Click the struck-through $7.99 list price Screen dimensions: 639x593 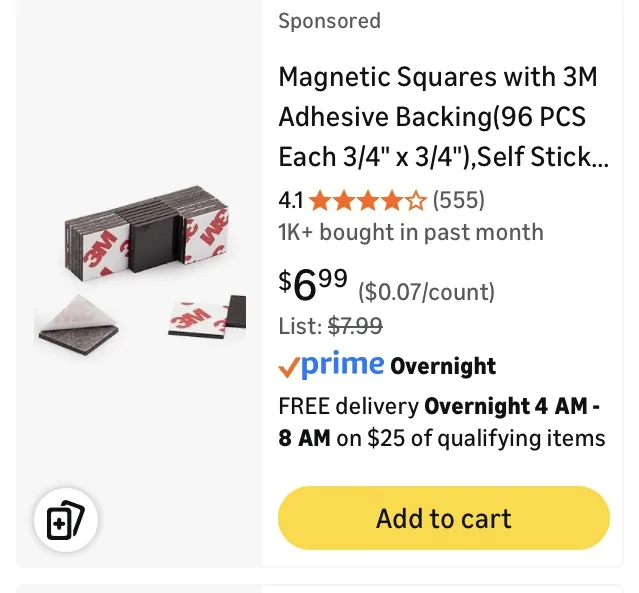tap(355, 326)
